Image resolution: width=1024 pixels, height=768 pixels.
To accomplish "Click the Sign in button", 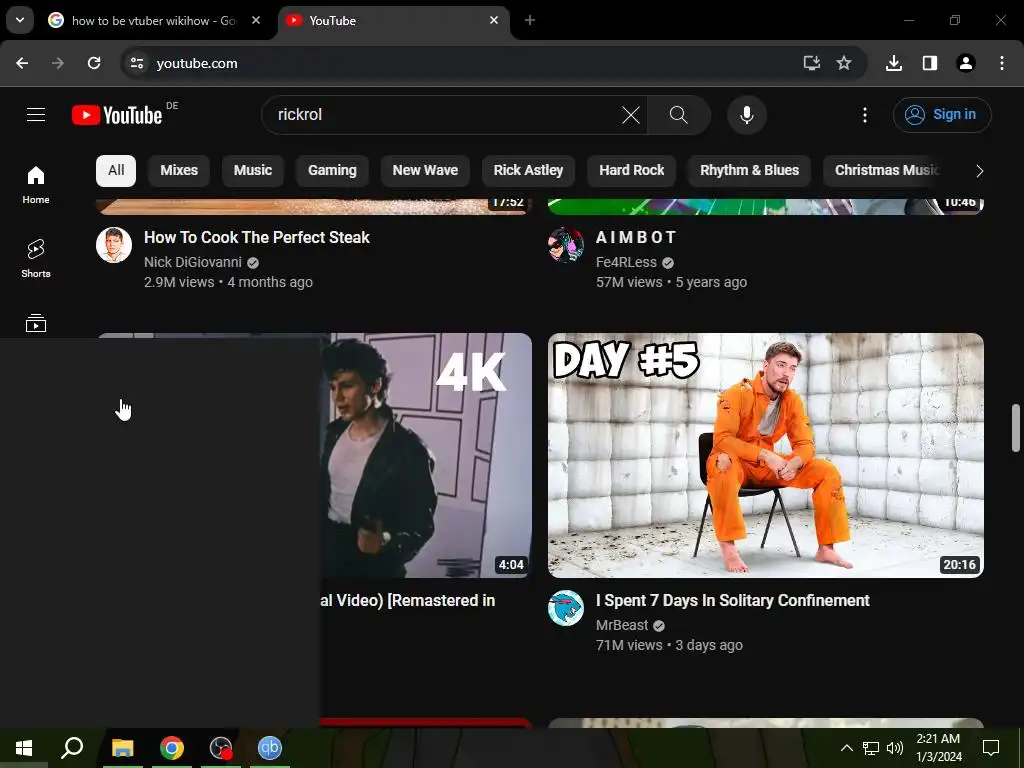I will [942, 115].
